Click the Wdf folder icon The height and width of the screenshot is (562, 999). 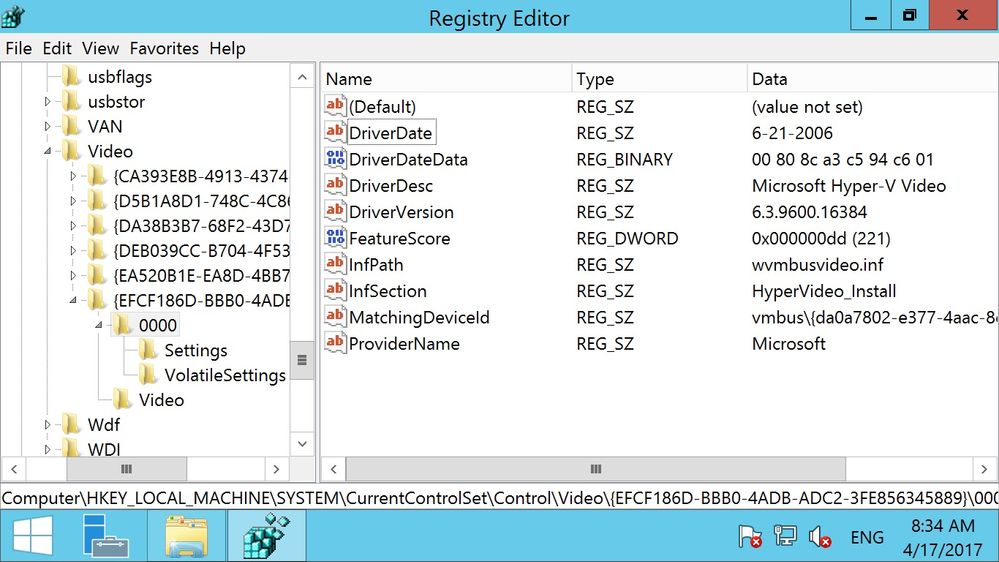(x=72, y=424)
